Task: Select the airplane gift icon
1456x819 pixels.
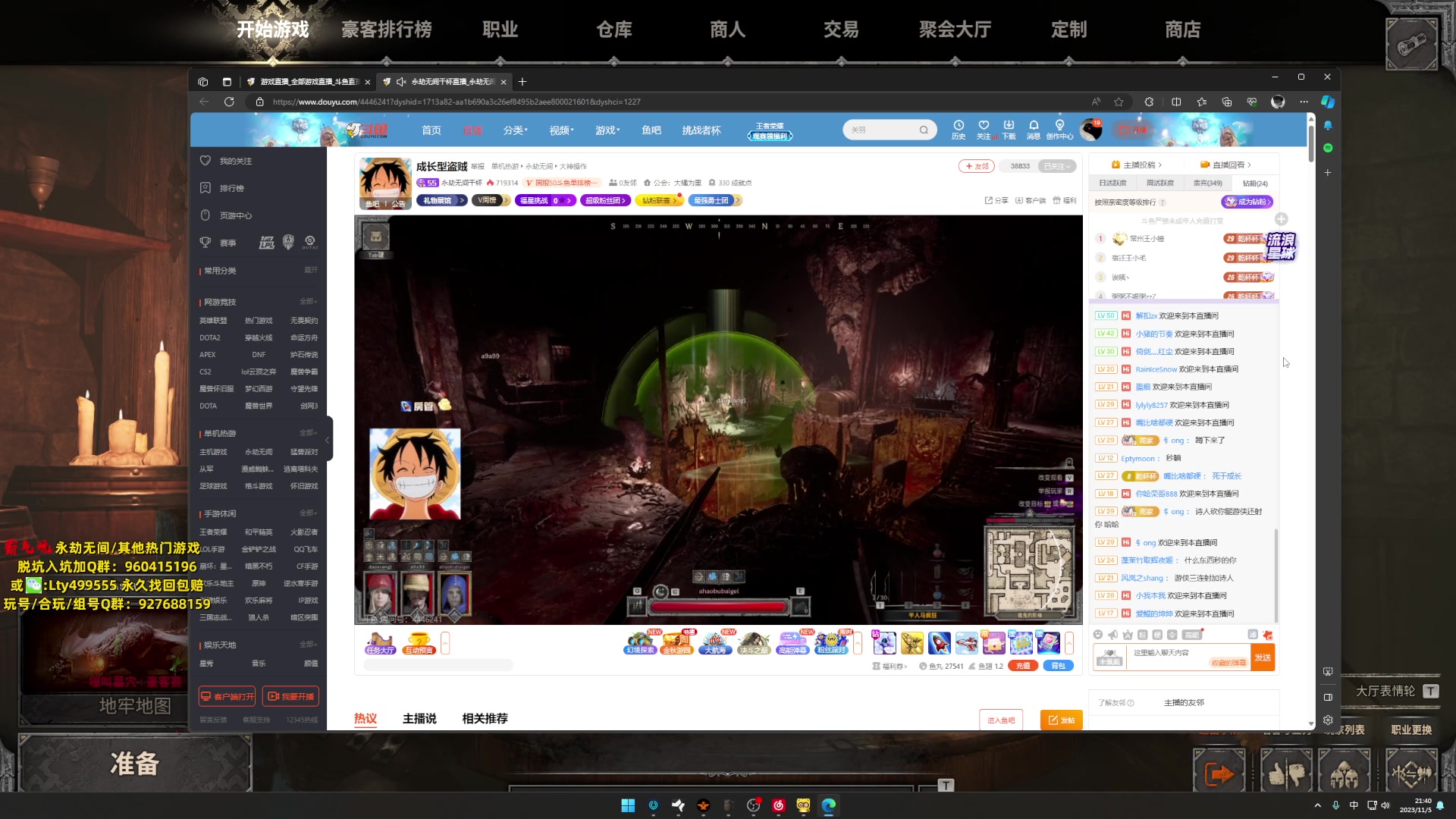Action: (966, 643)
